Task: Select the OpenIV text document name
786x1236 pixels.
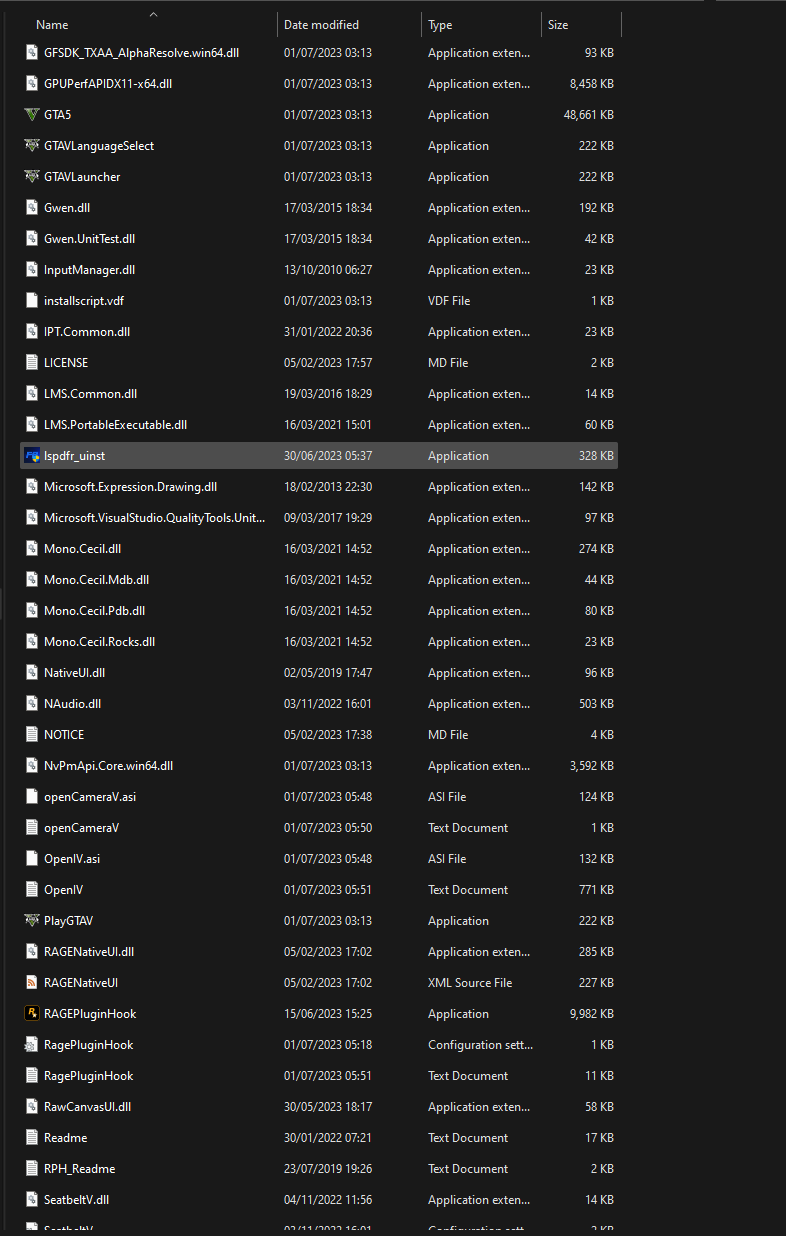Action: [64, 890]
